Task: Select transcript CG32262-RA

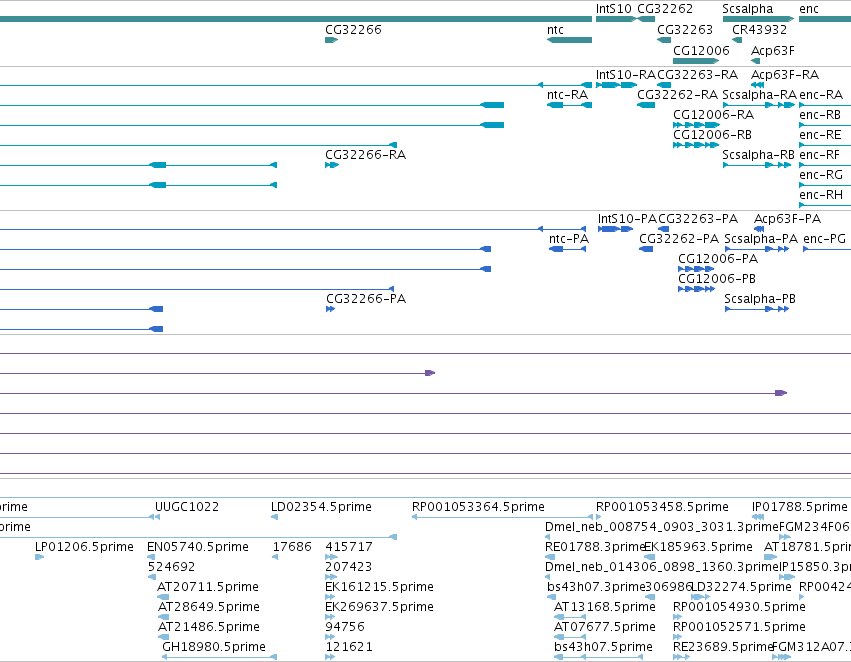Action: (677, 94)
